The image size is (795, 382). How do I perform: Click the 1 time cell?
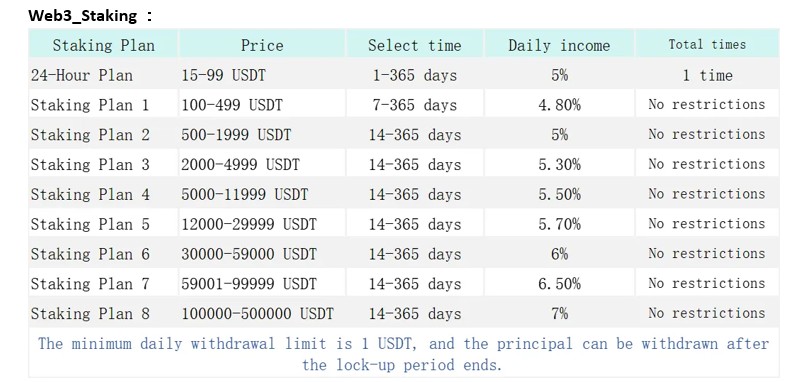point(707,76)
